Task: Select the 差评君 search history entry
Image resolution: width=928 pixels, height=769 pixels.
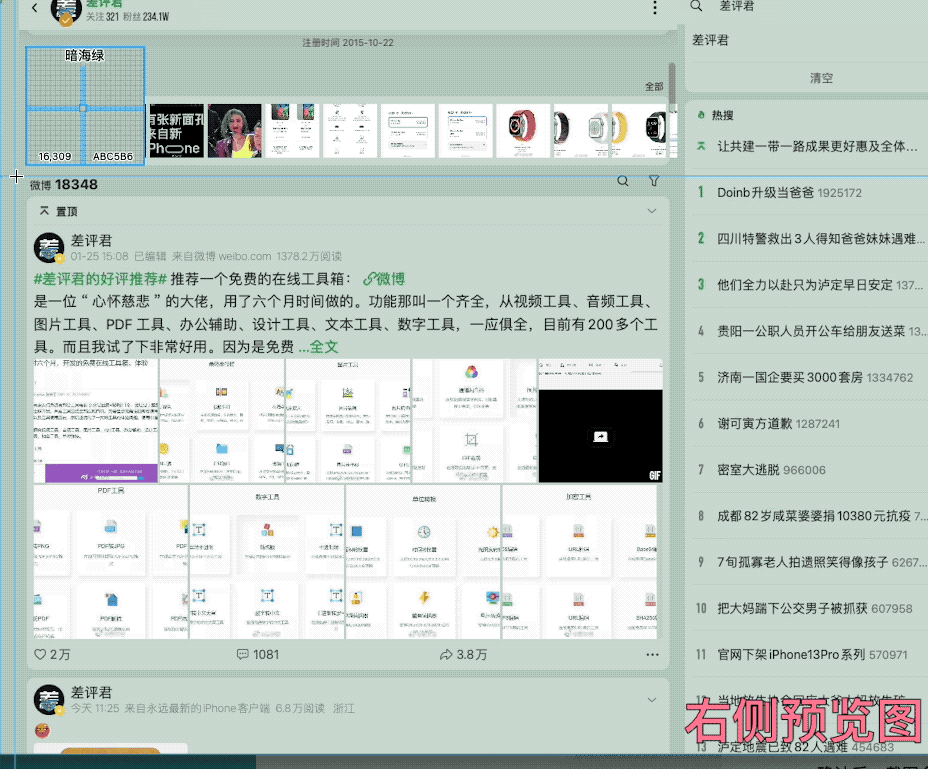Action: [710, 40]
